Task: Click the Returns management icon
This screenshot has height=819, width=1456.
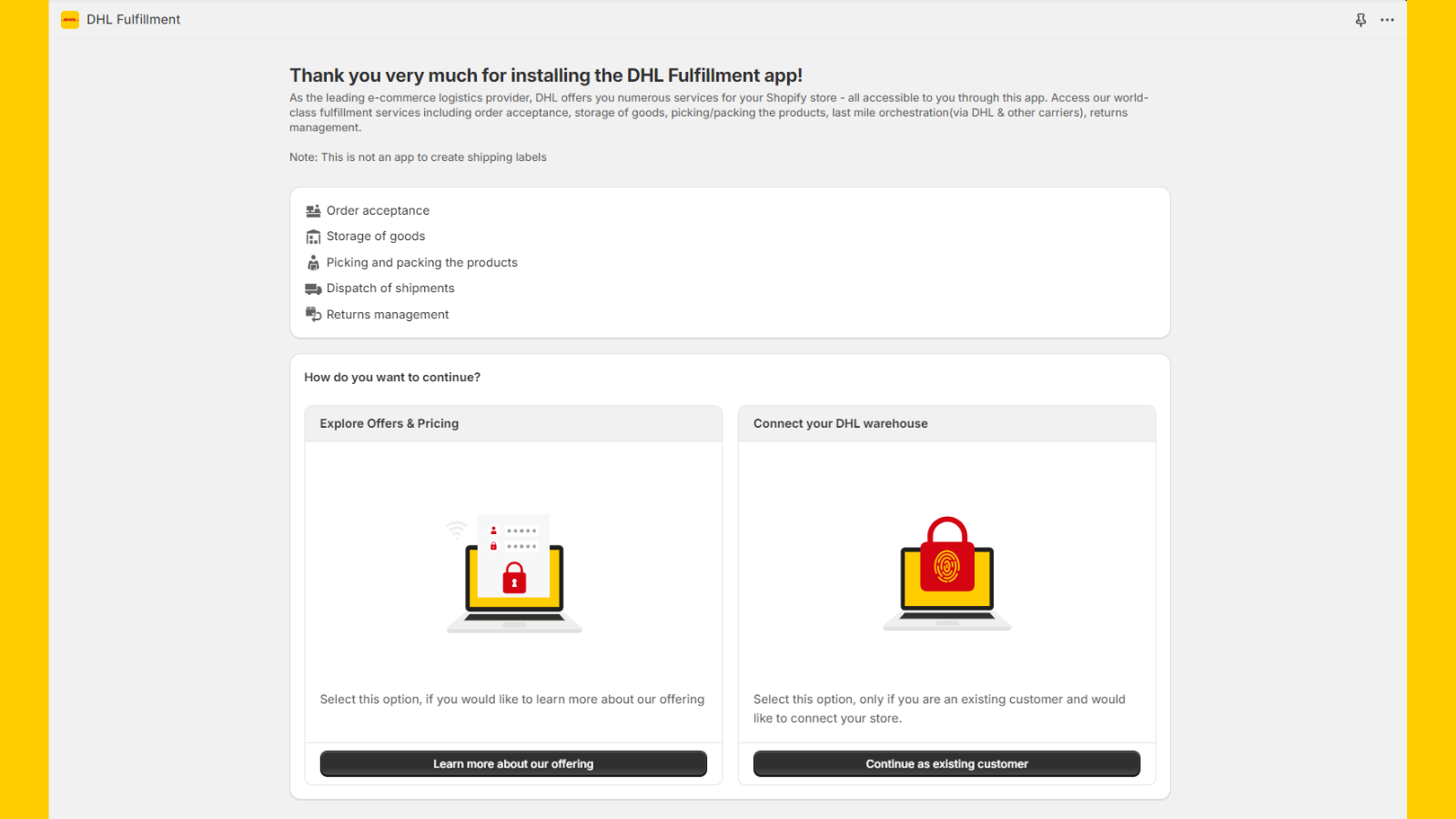Action: point(314,313)
